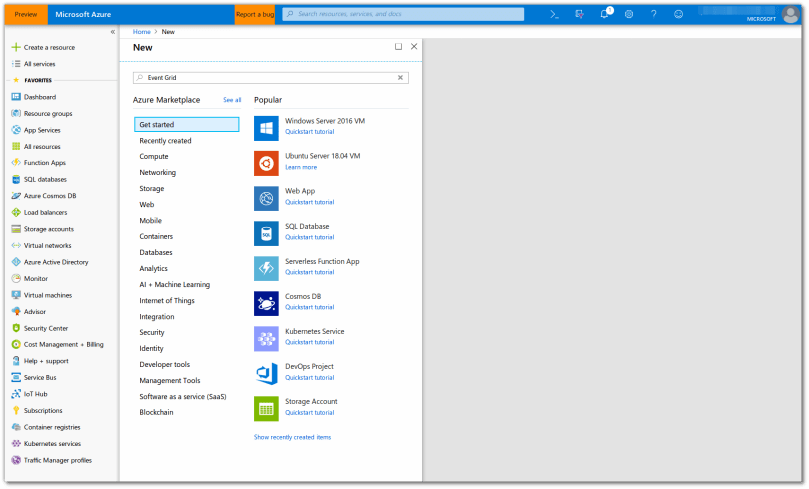This screenshot has width=809, height=489.
Task: Click the Windows Server 2016 VM icon
Action: [x=266, y=127]
